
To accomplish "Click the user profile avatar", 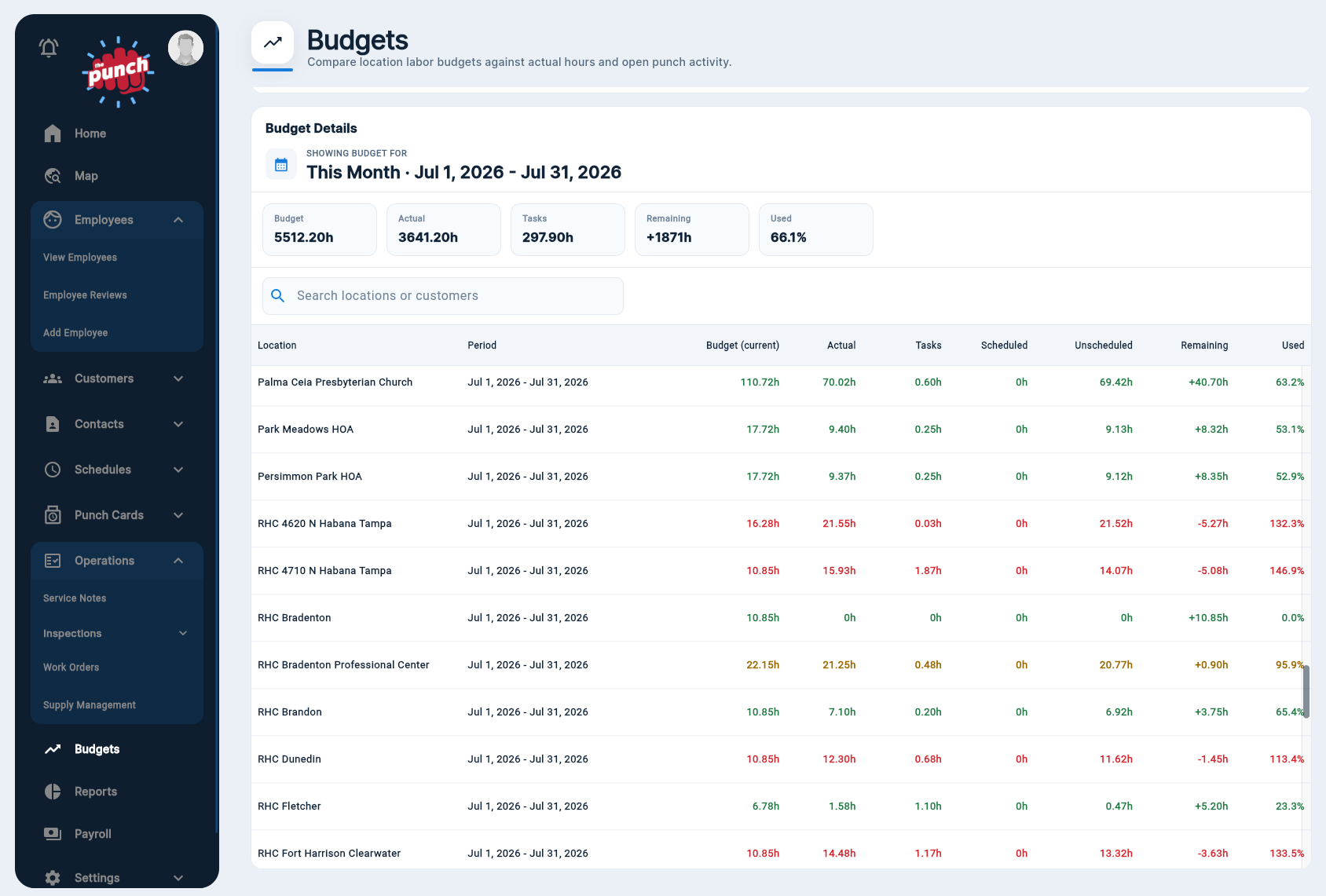I will 185,49.
